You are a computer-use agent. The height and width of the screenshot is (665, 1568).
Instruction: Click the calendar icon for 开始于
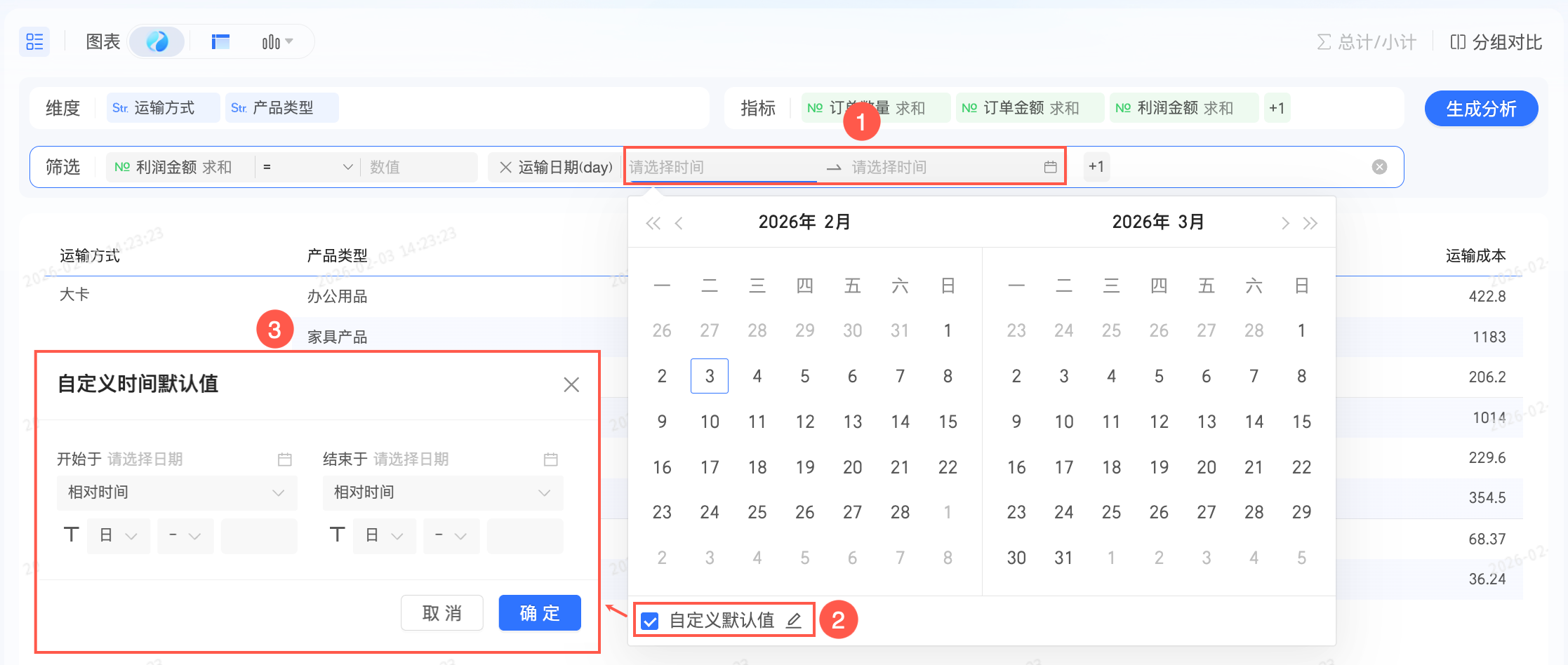(284, 459)
